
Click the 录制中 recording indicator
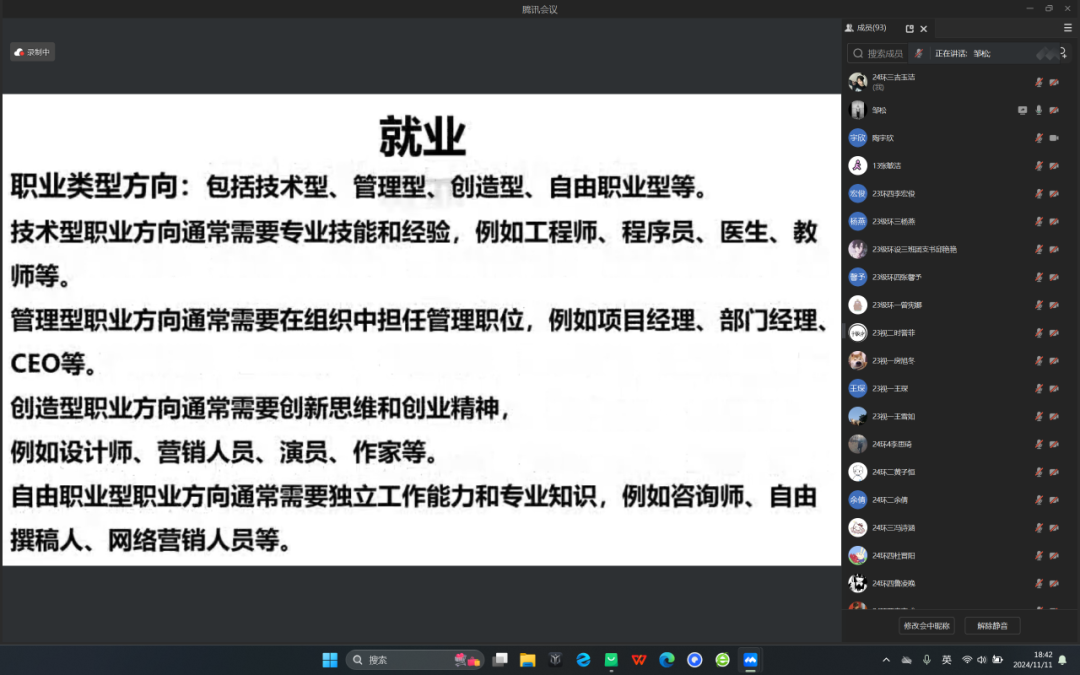[x=32, y=52]
